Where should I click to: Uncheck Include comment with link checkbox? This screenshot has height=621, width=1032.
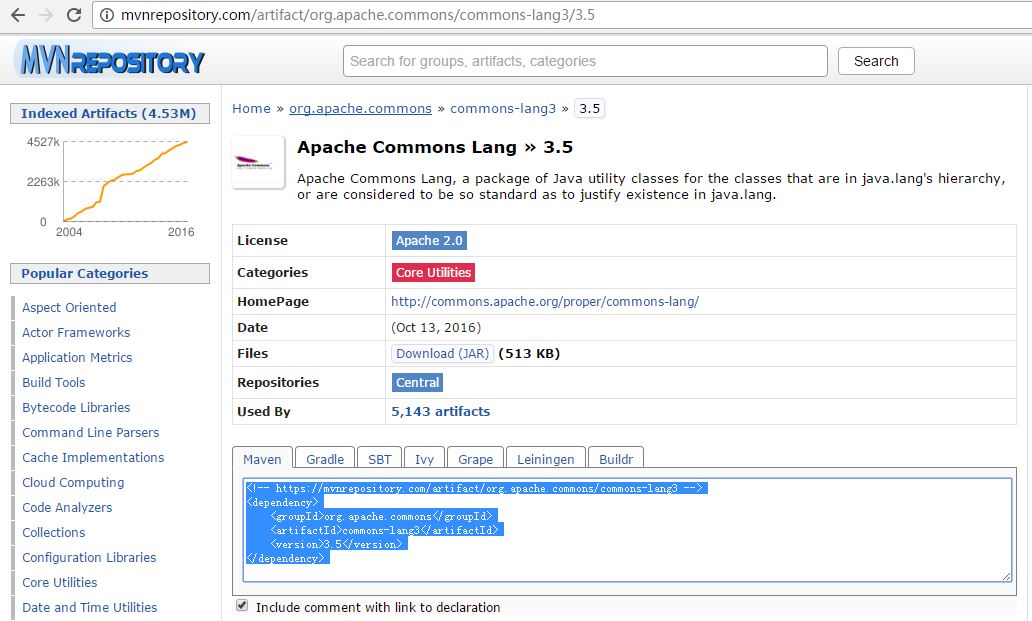coord(242,606)
